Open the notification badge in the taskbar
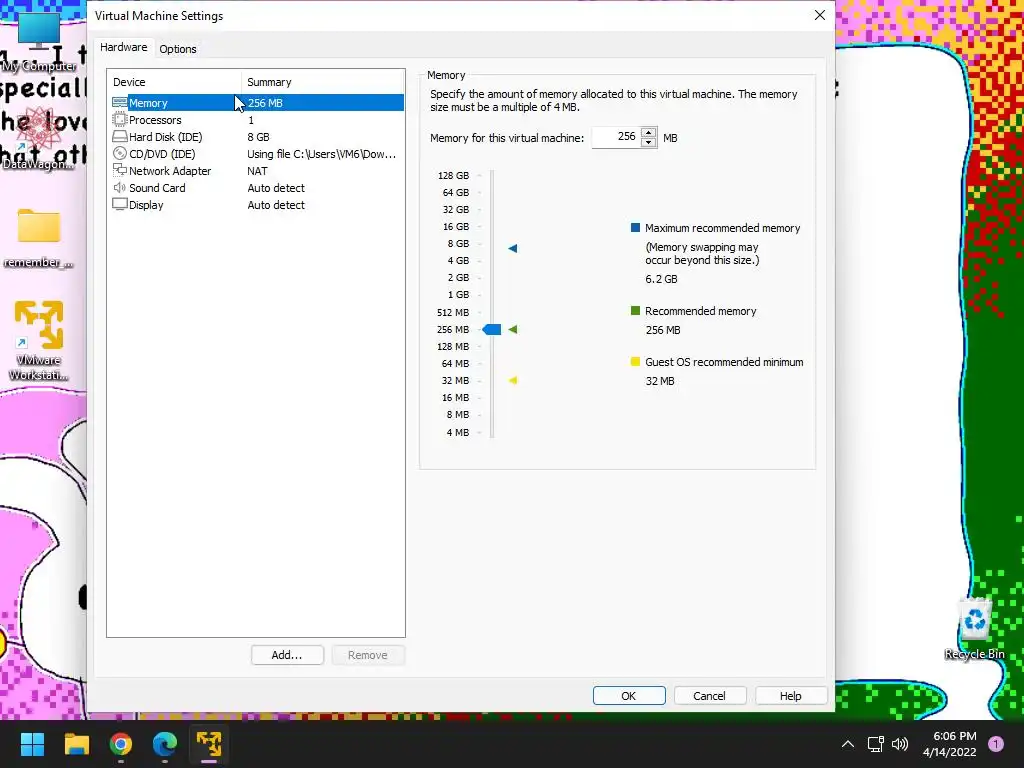Image resolution: width=1024 pixels, height=768 pixels. click(996, 744)
